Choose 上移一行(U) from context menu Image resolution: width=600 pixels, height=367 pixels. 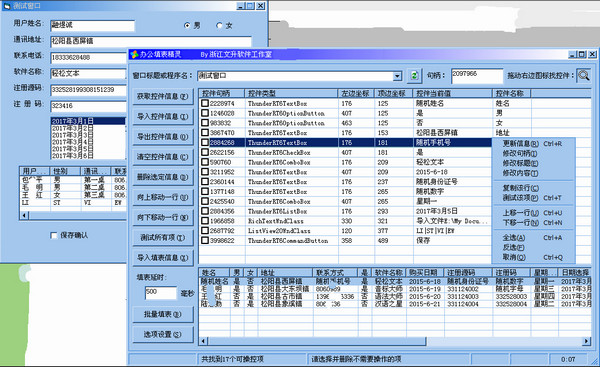[533, 213]
